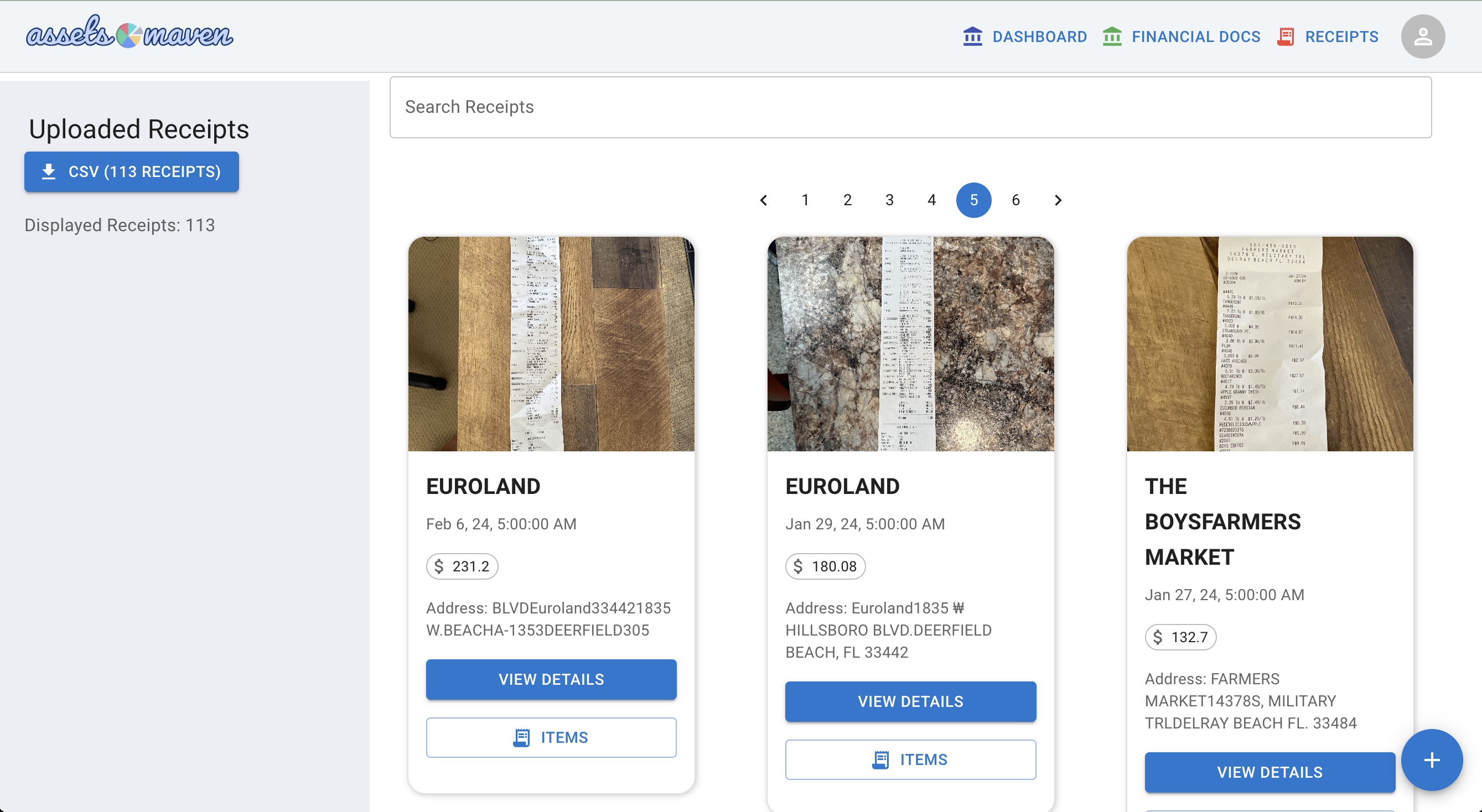Open the Dashboard nav link

coord(1039,36)
